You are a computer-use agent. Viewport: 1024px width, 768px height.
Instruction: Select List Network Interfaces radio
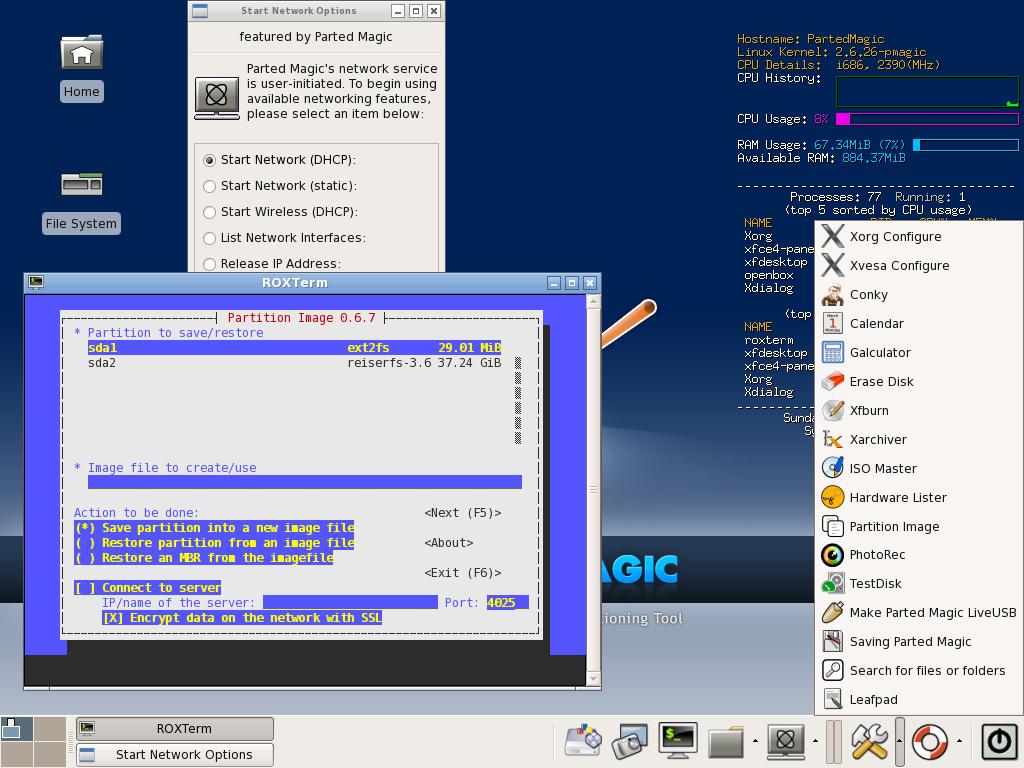pos(209,238)
